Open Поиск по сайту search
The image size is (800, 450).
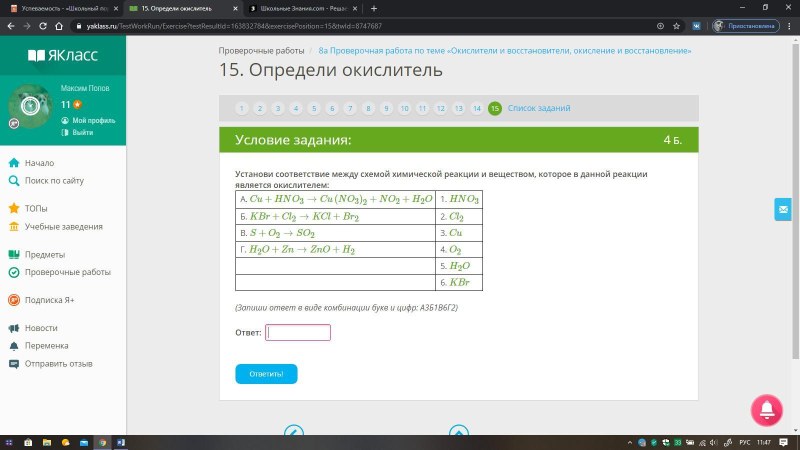tap(54, 181)
